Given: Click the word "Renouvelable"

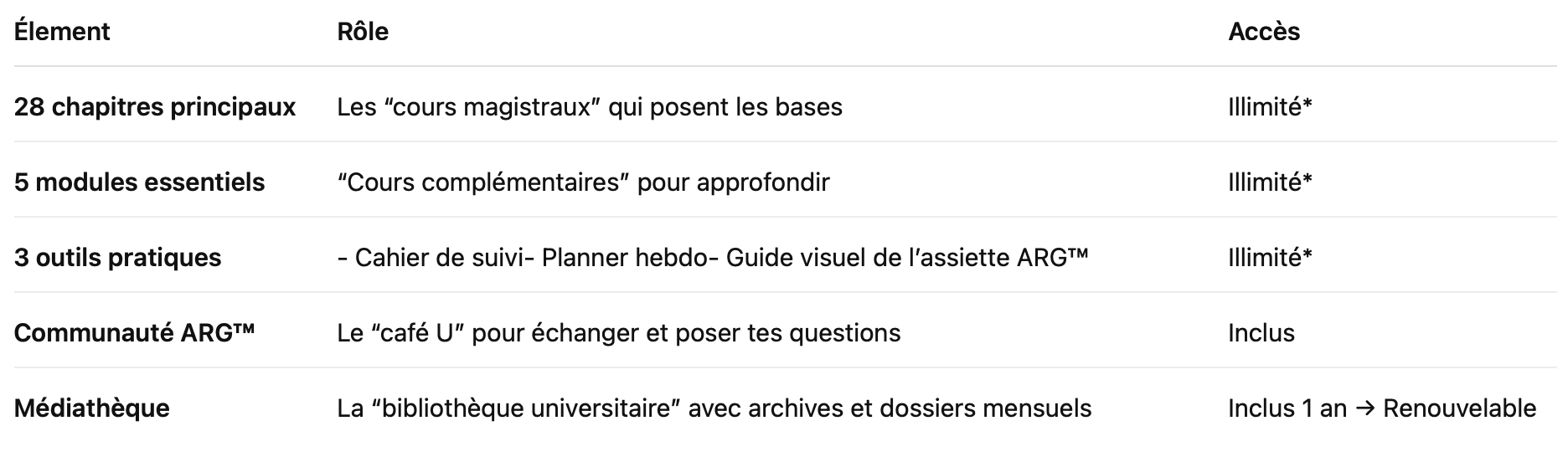Looking at the screenshot, I should 1459,408.
